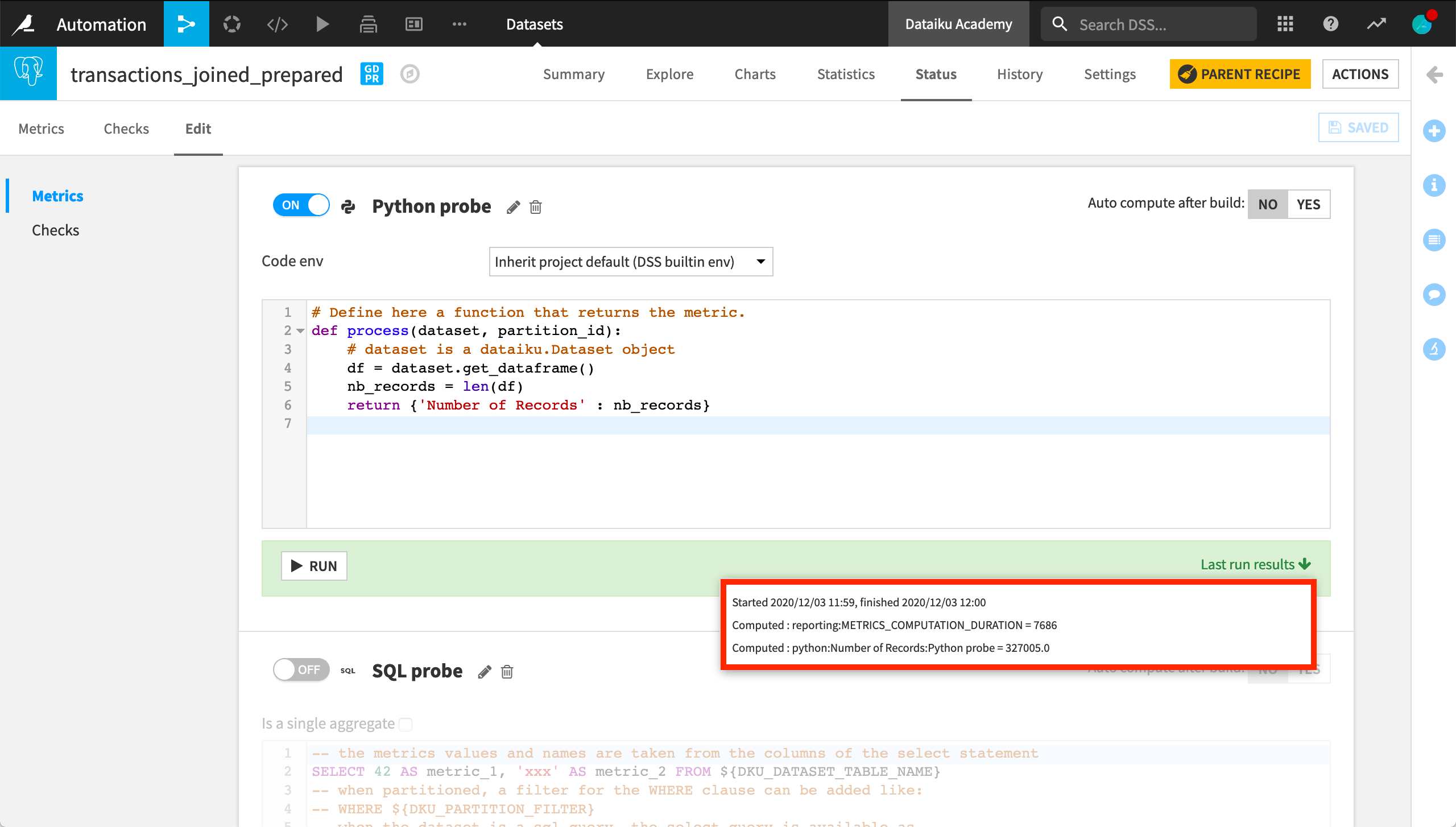This screenshot has height=827, width=1456.
Task: Open the Jobs play icon
Action: click(322, 24)
